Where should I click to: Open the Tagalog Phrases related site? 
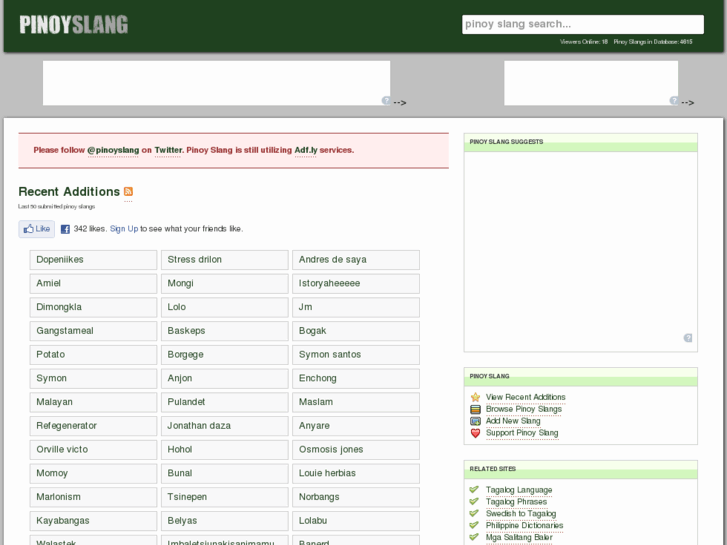516,502
